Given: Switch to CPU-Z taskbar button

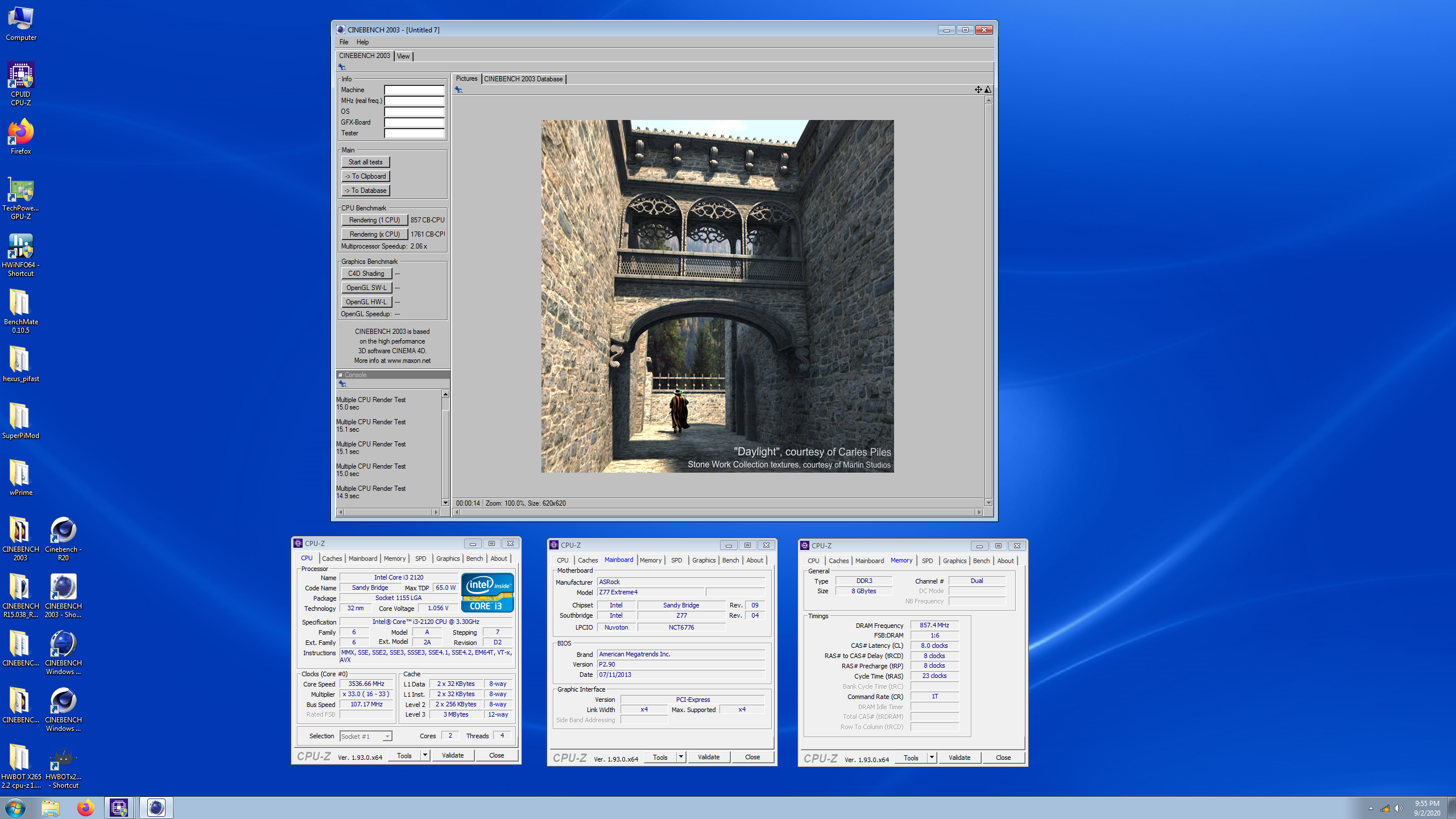Looking at the screenshot, I should click(x=119, y=808).
